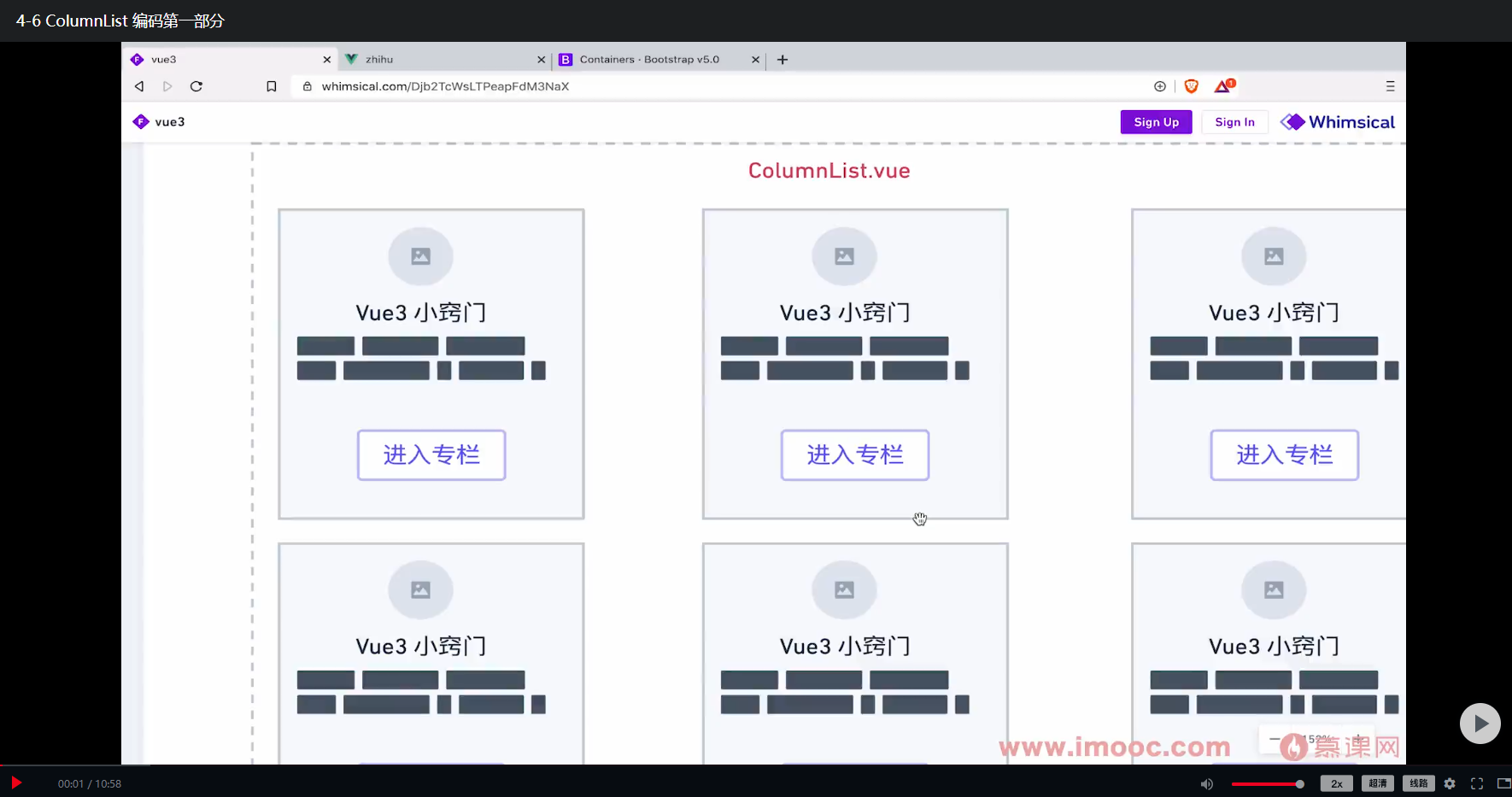Image resolution: width=1512 pixels, height=797 pixels.
Task: Click the large round play button
Action: pyautogui.click(x=1480, y=724)
